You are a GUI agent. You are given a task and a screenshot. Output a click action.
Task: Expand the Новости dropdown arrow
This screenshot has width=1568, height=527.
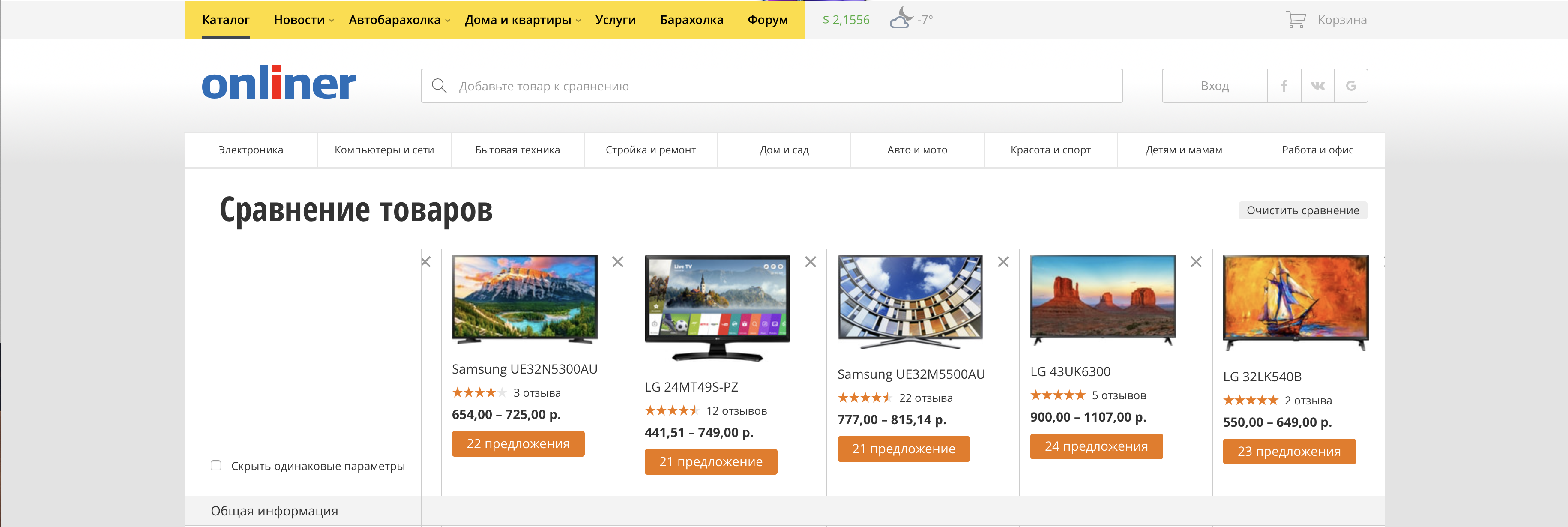coord(332,21)
